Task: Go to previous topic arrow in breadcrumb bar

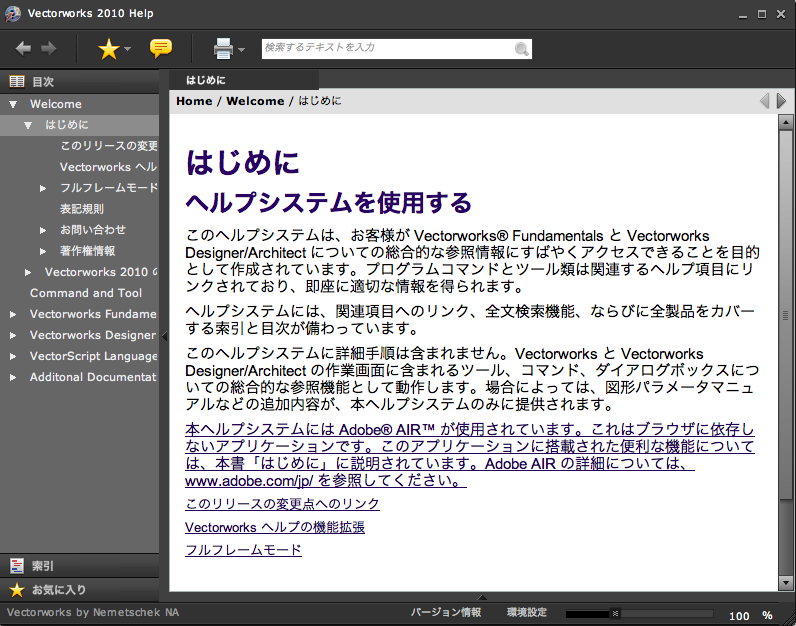Action: click(x=765, y=101)
